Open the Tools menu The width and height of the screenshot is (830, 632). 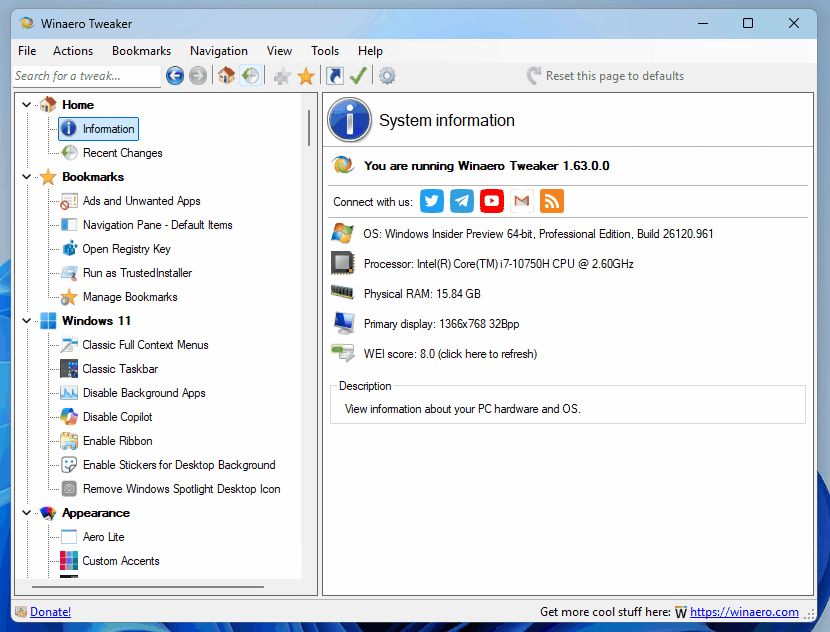click(324, 51)
